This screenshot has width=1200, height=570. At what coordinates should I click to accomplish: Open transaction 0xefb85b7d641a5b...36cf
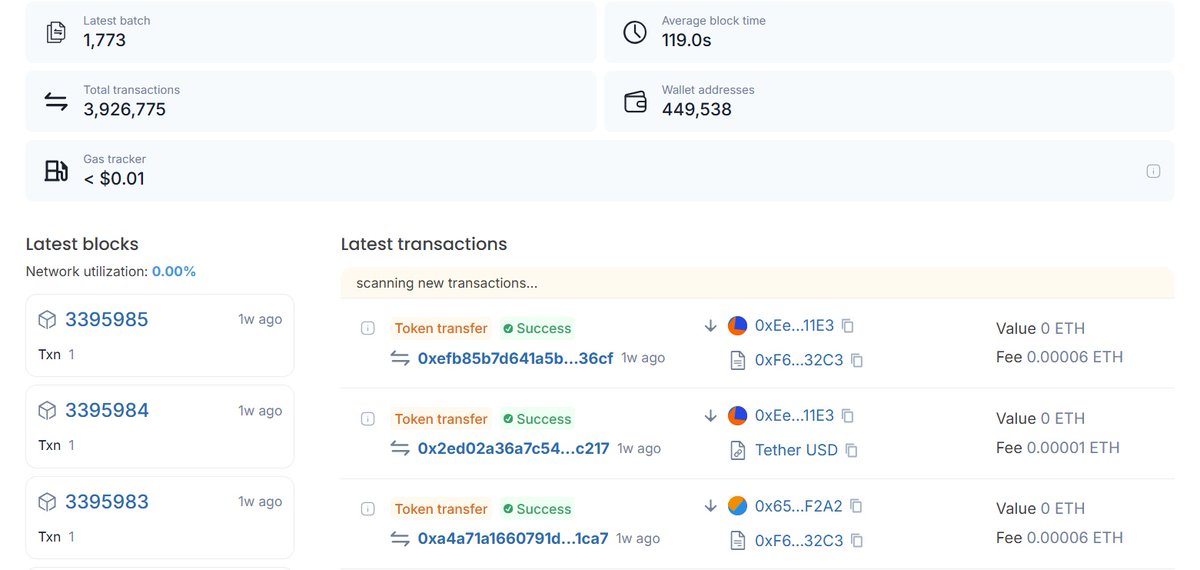coord(515,358)
